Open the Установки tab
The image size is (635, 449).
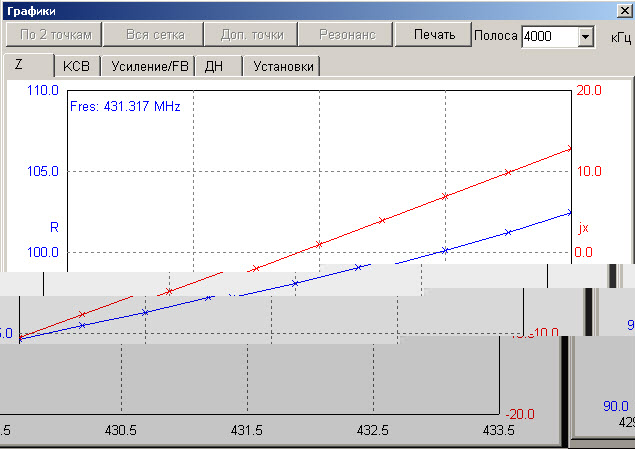[x=284, y=67]
